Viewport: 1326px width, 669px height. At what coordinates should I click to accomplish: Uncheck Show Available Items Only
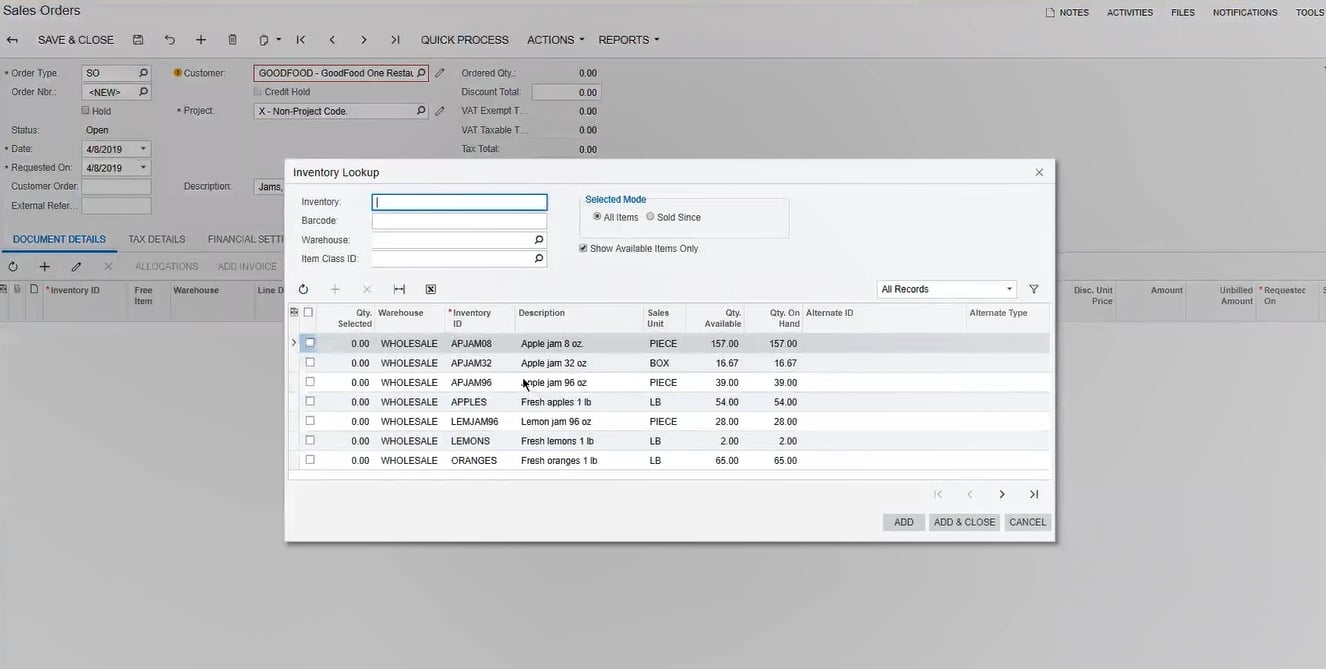[583, 248]
